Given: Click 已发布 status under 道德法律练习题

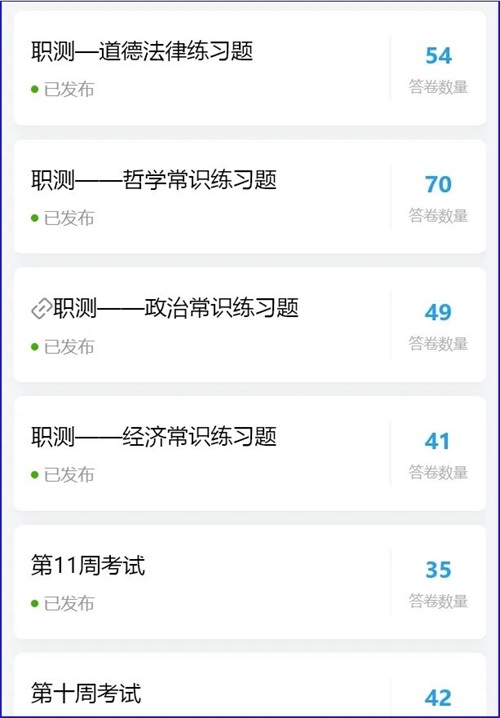Looking at the screenshot, I should (x=63, y=89).
